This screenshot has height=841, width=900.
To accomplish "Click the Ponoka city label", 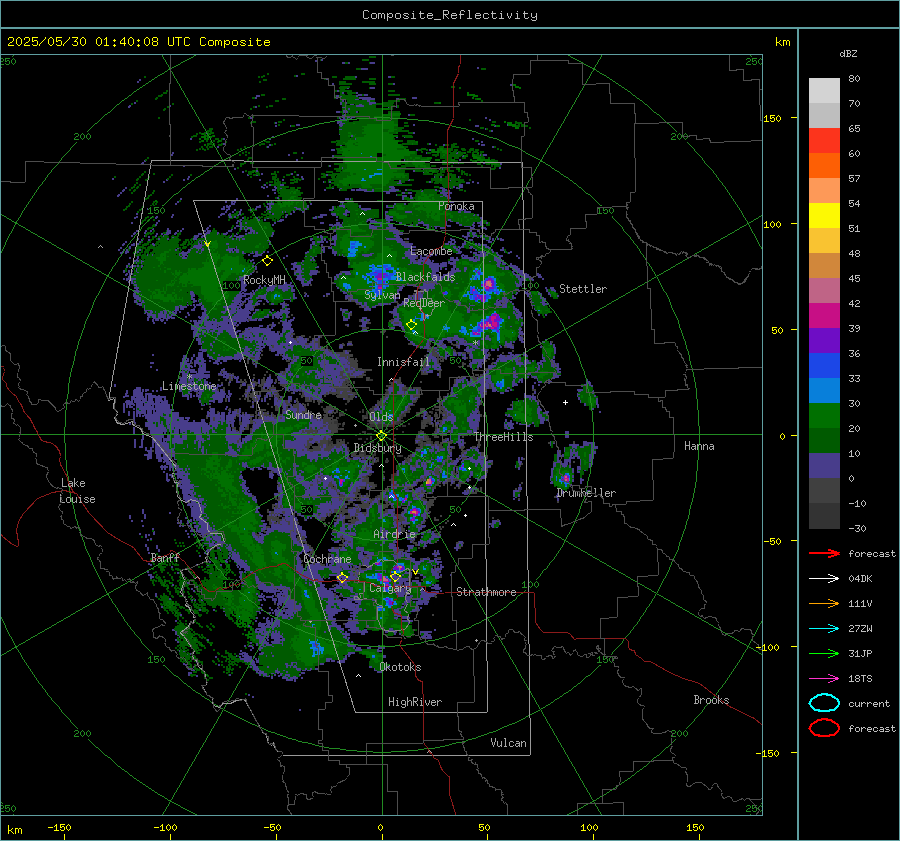I will coord(456,206).
